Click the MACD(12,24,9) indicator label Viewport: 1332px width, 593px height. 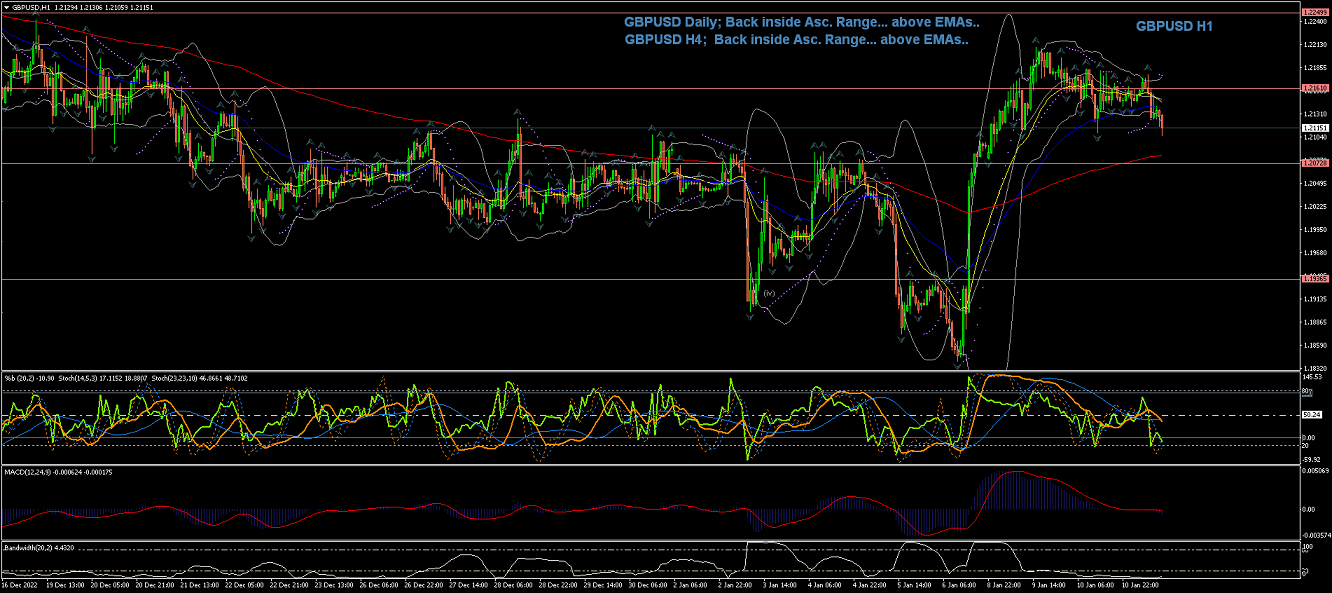coord(27,471)
